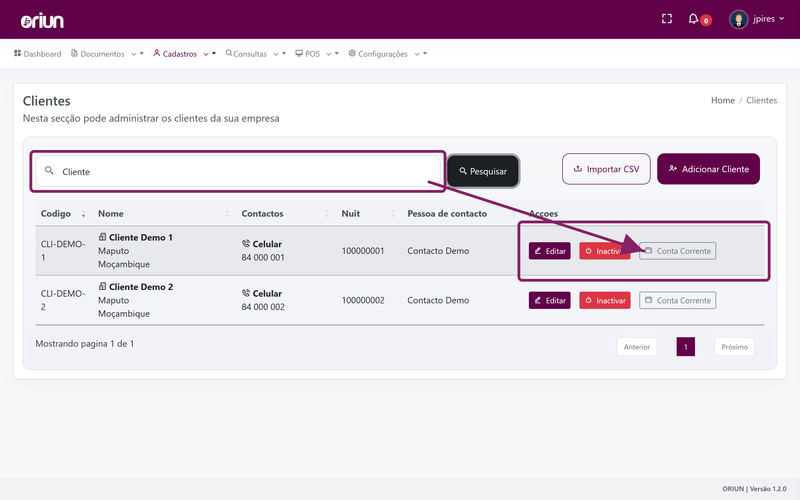This screenshot has height=500, width=800.
Task: Sort by Contactos column arrows
Action: coord(327,214)
